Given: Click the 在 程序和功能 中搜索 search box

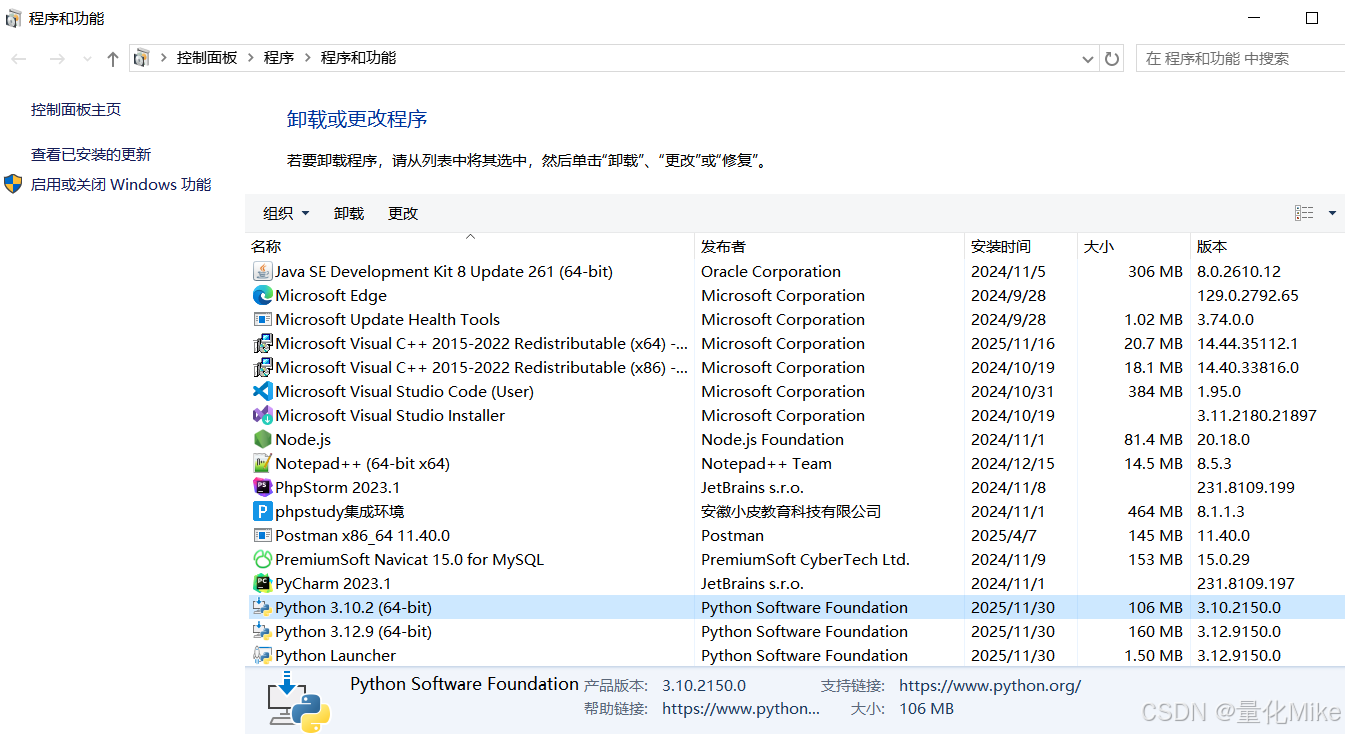Looking at the screenshot, I should 1240,59.
